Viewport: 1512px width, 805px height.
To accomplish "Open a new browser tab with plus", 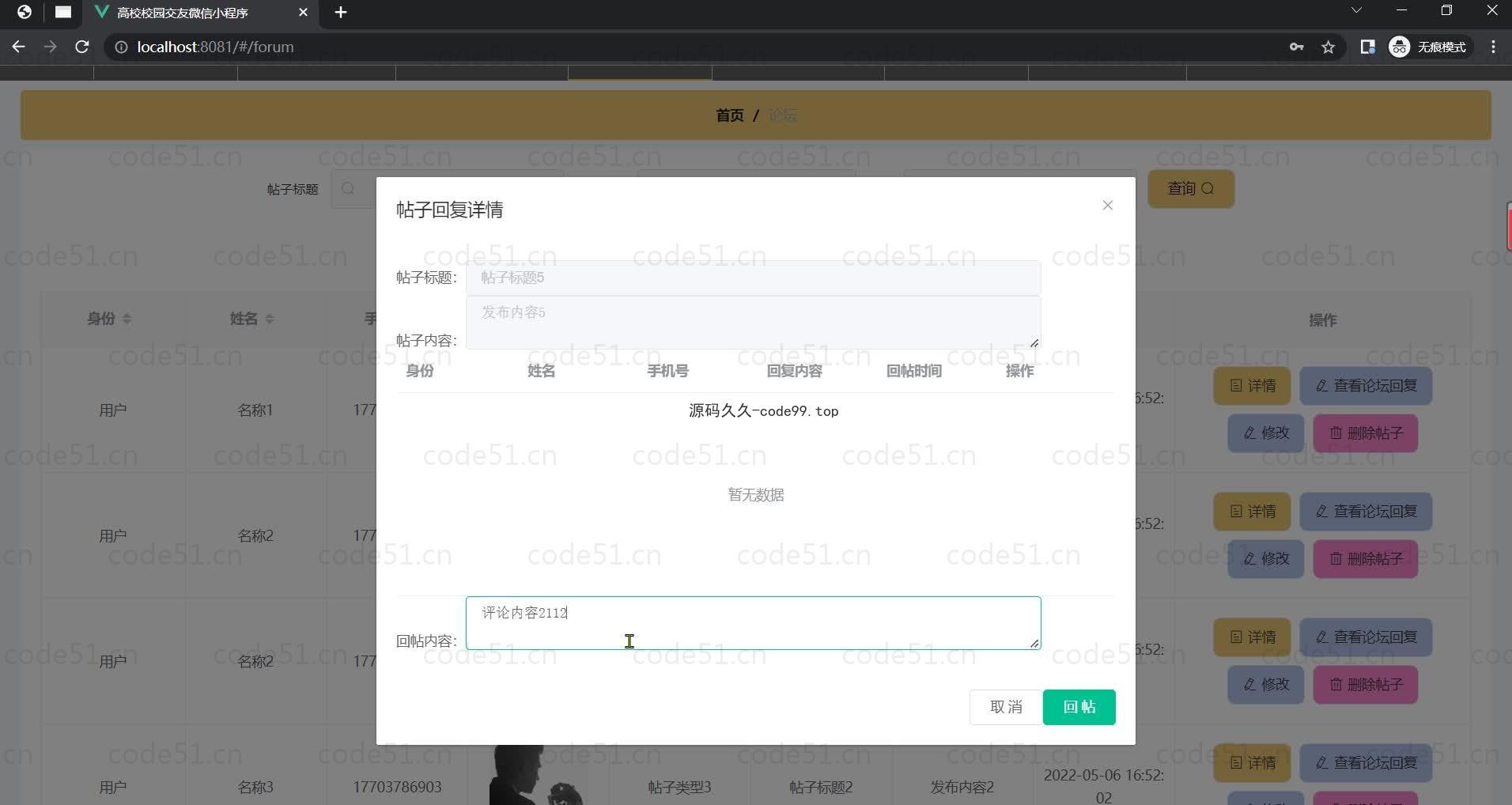I will click(341, 12).
